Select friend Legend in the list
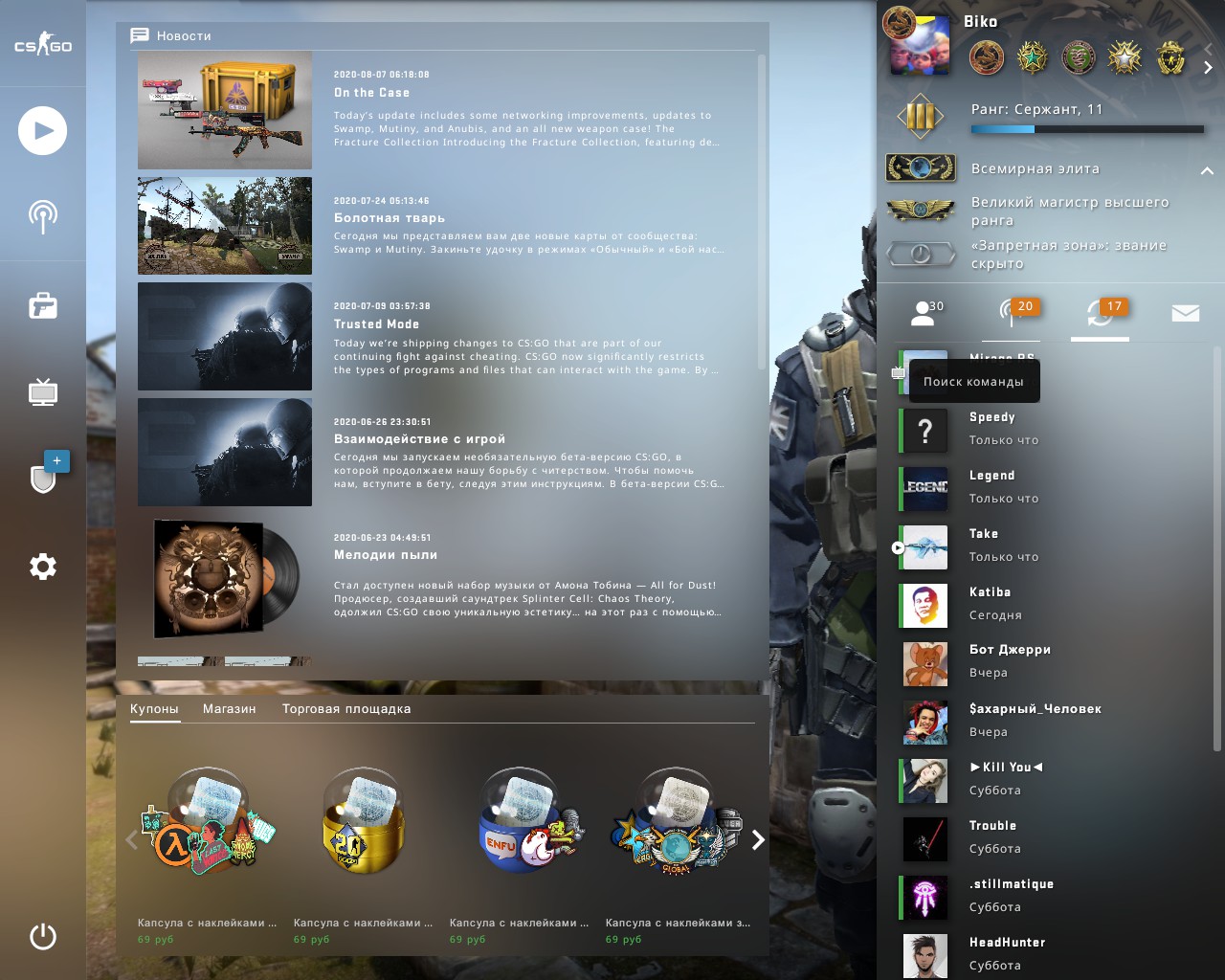Screen dimensions: 1225x980 [x=1053, y=488]
